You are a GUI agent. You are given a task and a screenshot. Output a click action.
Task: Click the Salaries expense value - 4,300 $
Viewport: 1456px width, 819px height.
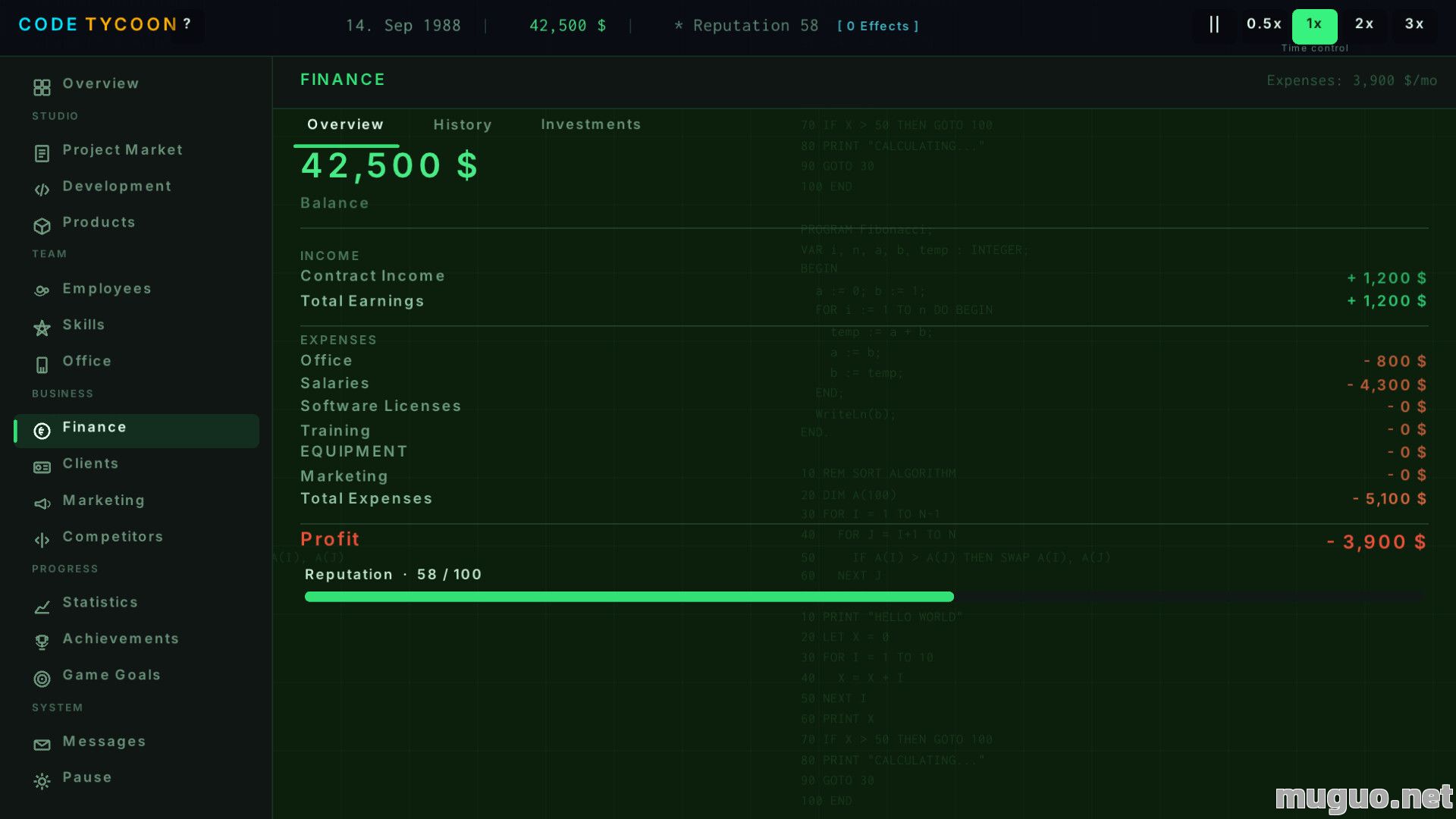1387,386
